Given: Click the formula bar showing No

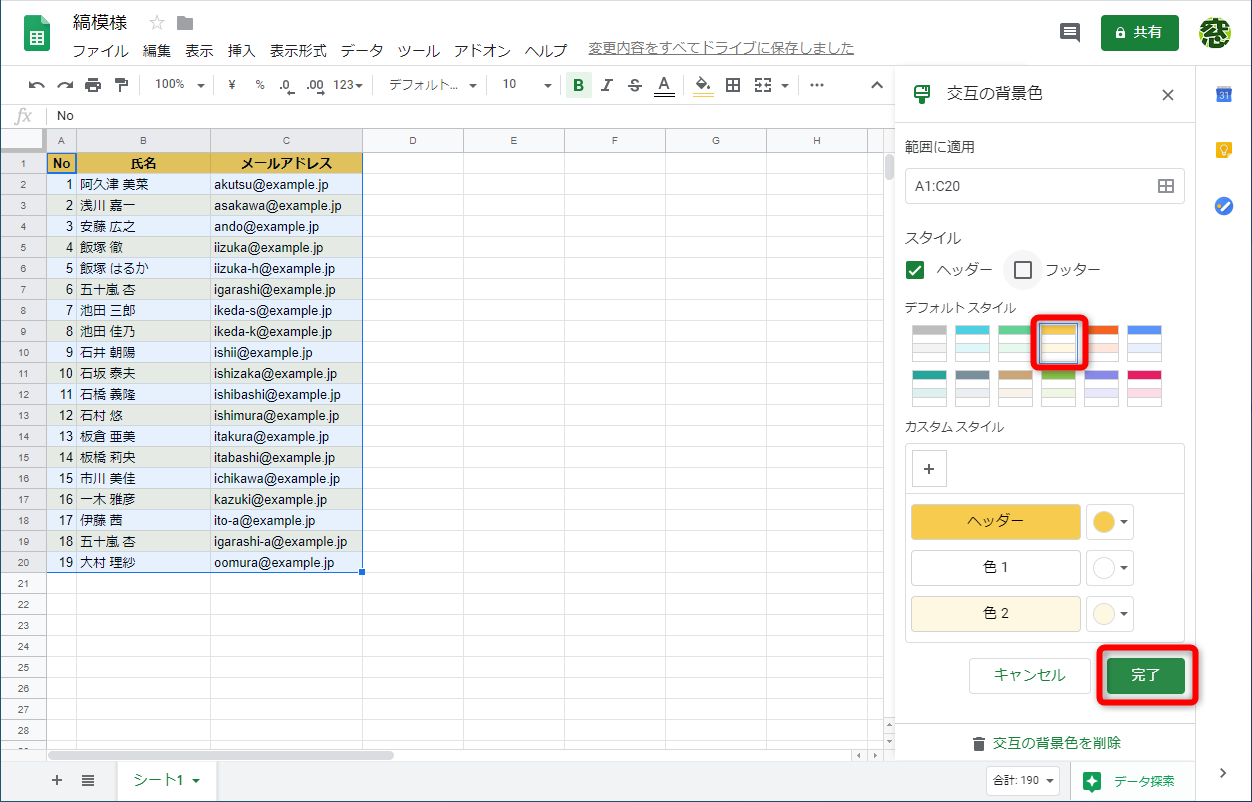Looking at the screenshot, I should (468, 116).
